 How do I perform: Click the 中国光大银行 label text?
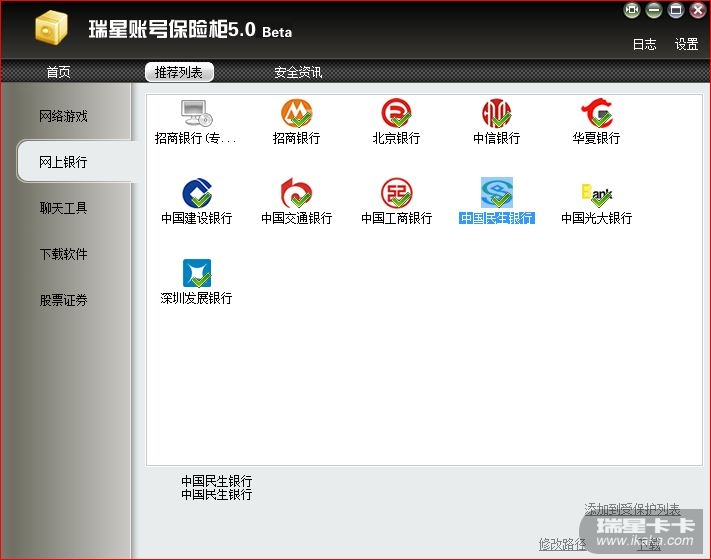[x=597, y=218]
